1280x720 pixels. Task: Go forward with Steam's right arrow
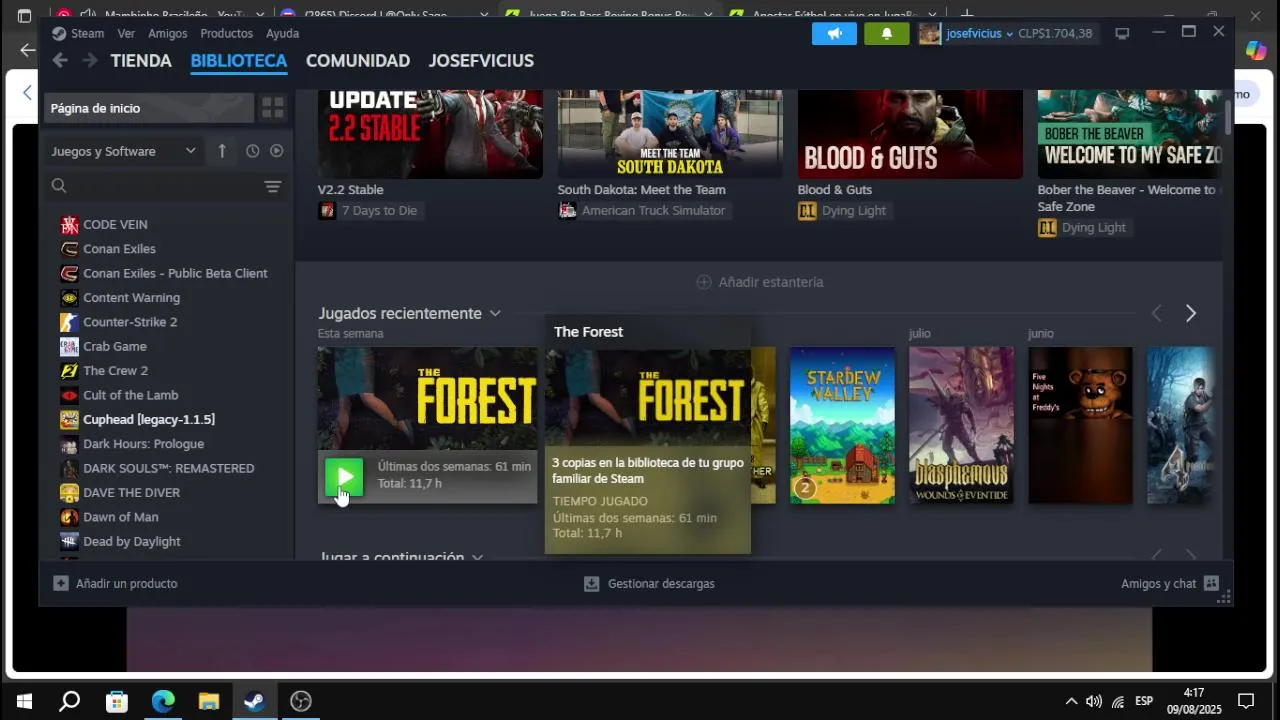click(90, 61)
